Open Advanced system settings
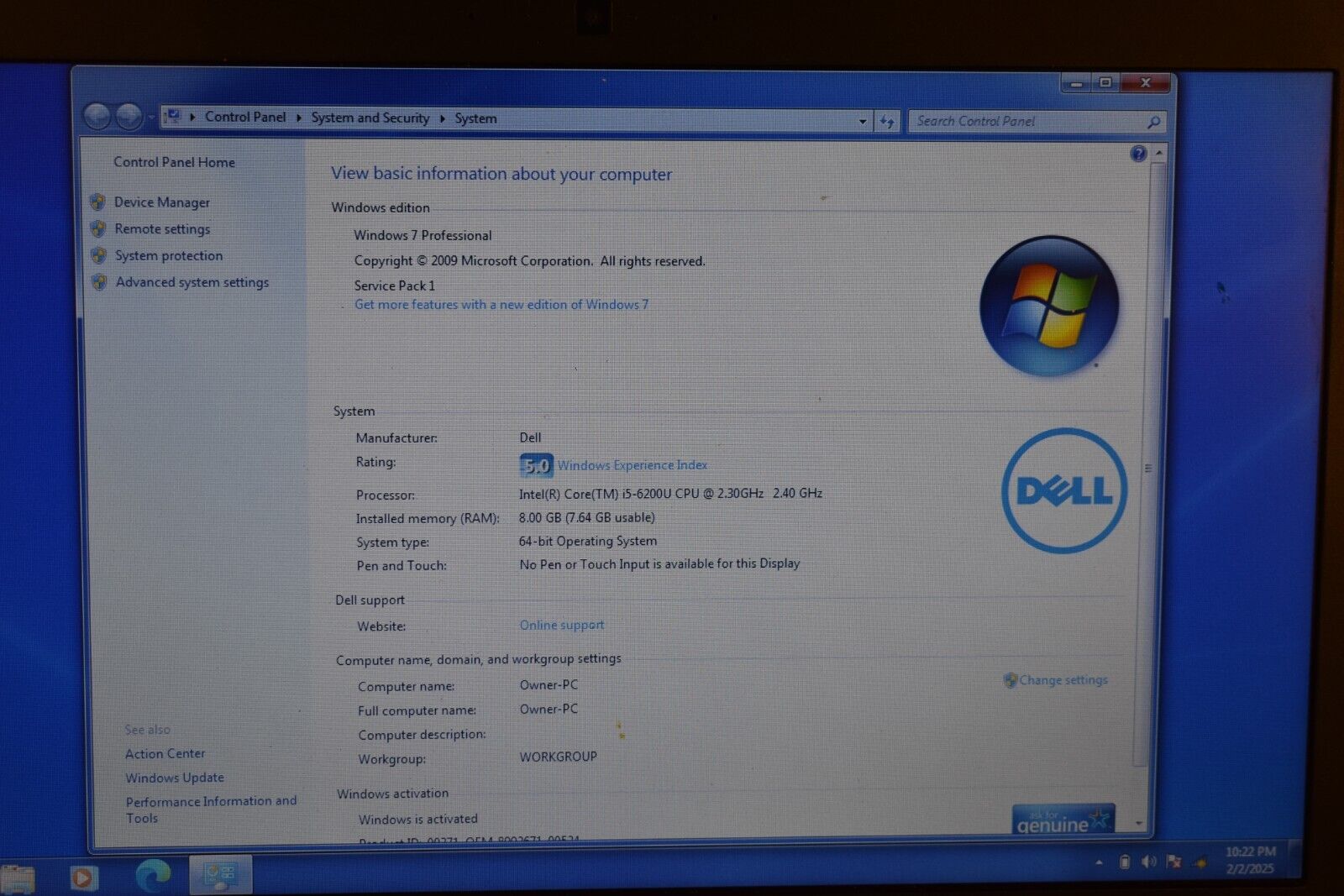This screenshot has width=1344, height=896. tap(192, 282)
